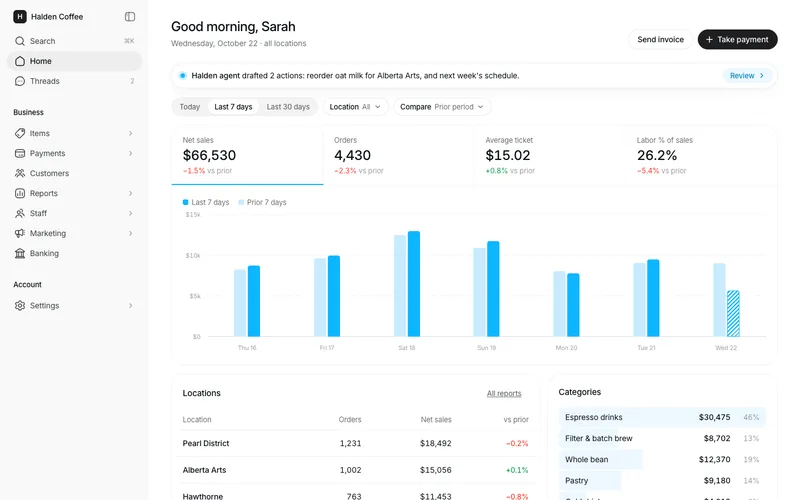This screenshot has width=800, height=500.
Task: Collapse sidebar with the panel toggle icon
Action: [130, 17]
